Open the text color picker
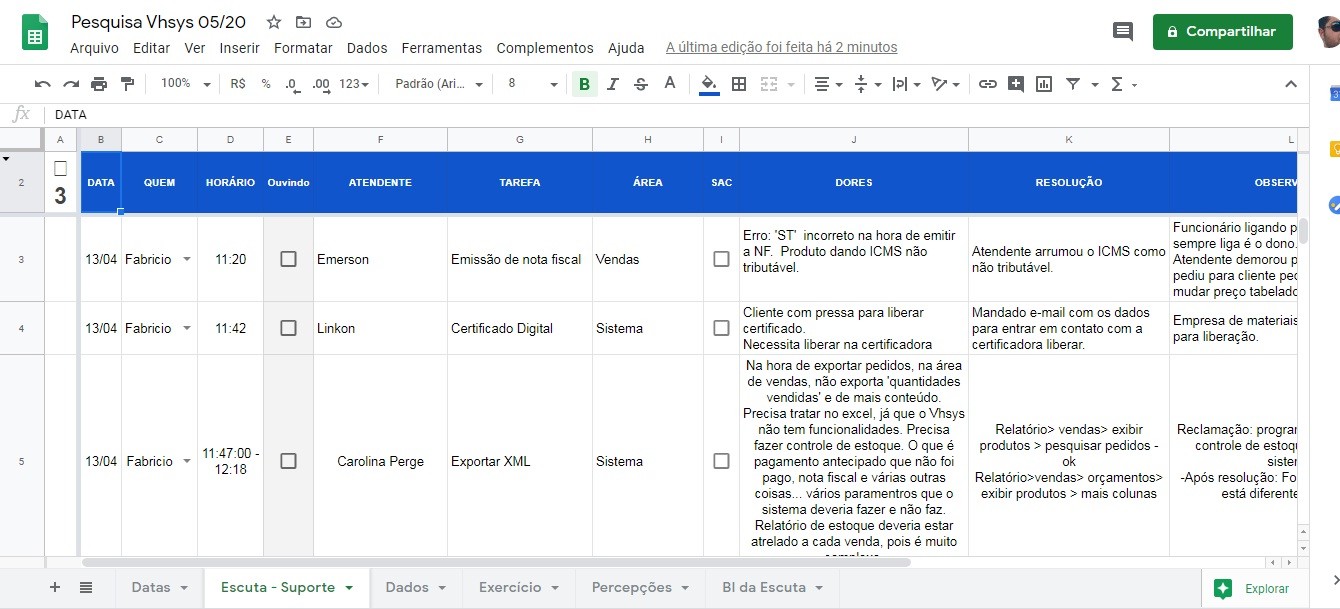The image size is (1340, 609). (670, 84)
